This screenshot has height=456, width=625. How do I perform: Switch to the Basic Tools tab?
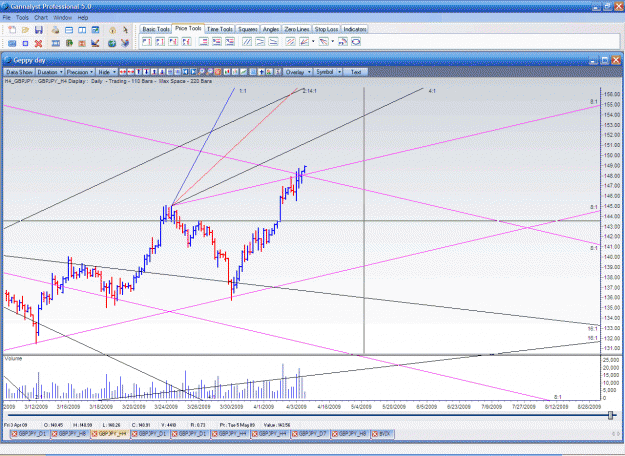pyautogui.click(x=156, y=29)
